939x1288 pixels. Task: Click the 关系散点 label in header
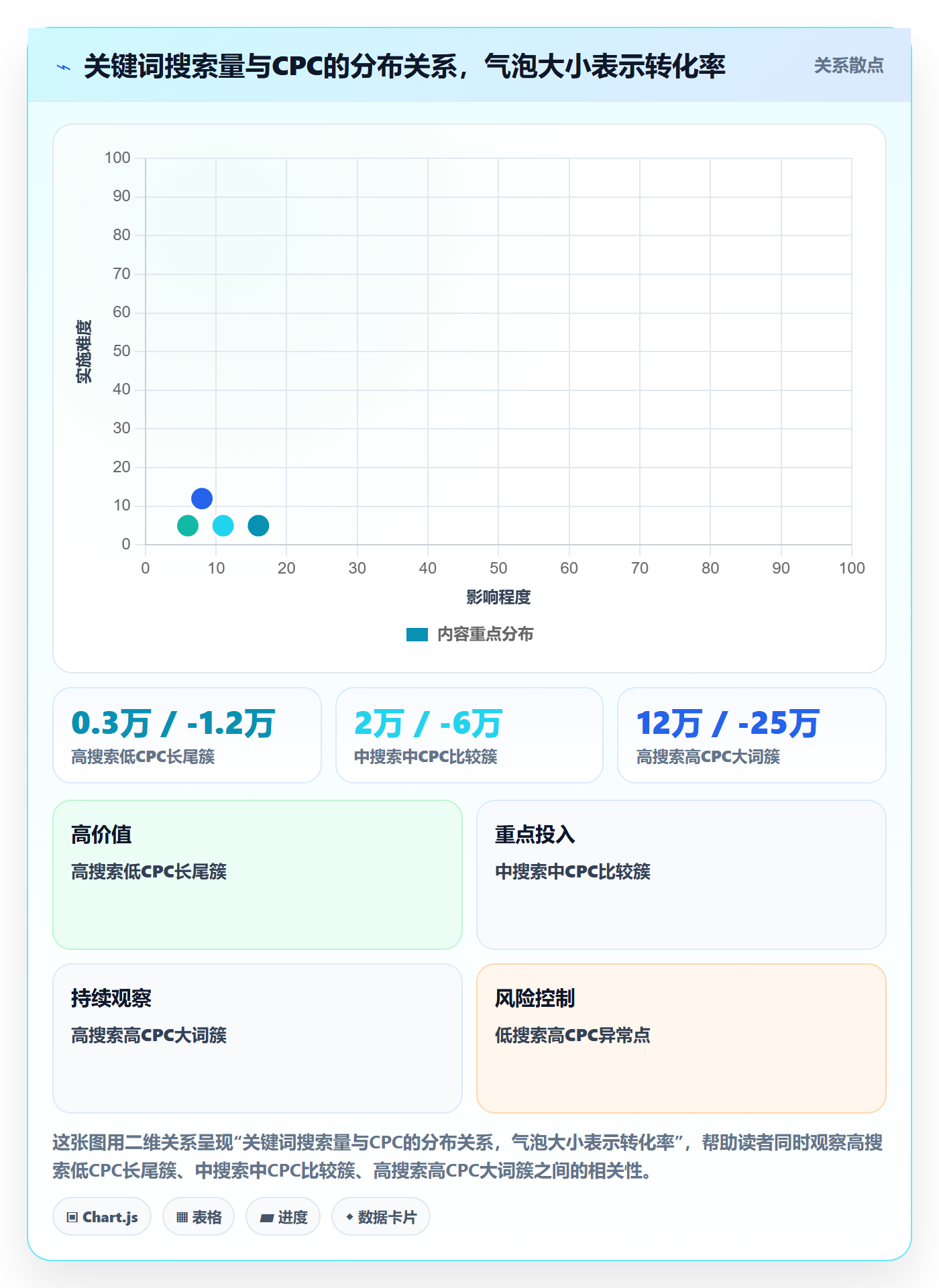(848, 66)
